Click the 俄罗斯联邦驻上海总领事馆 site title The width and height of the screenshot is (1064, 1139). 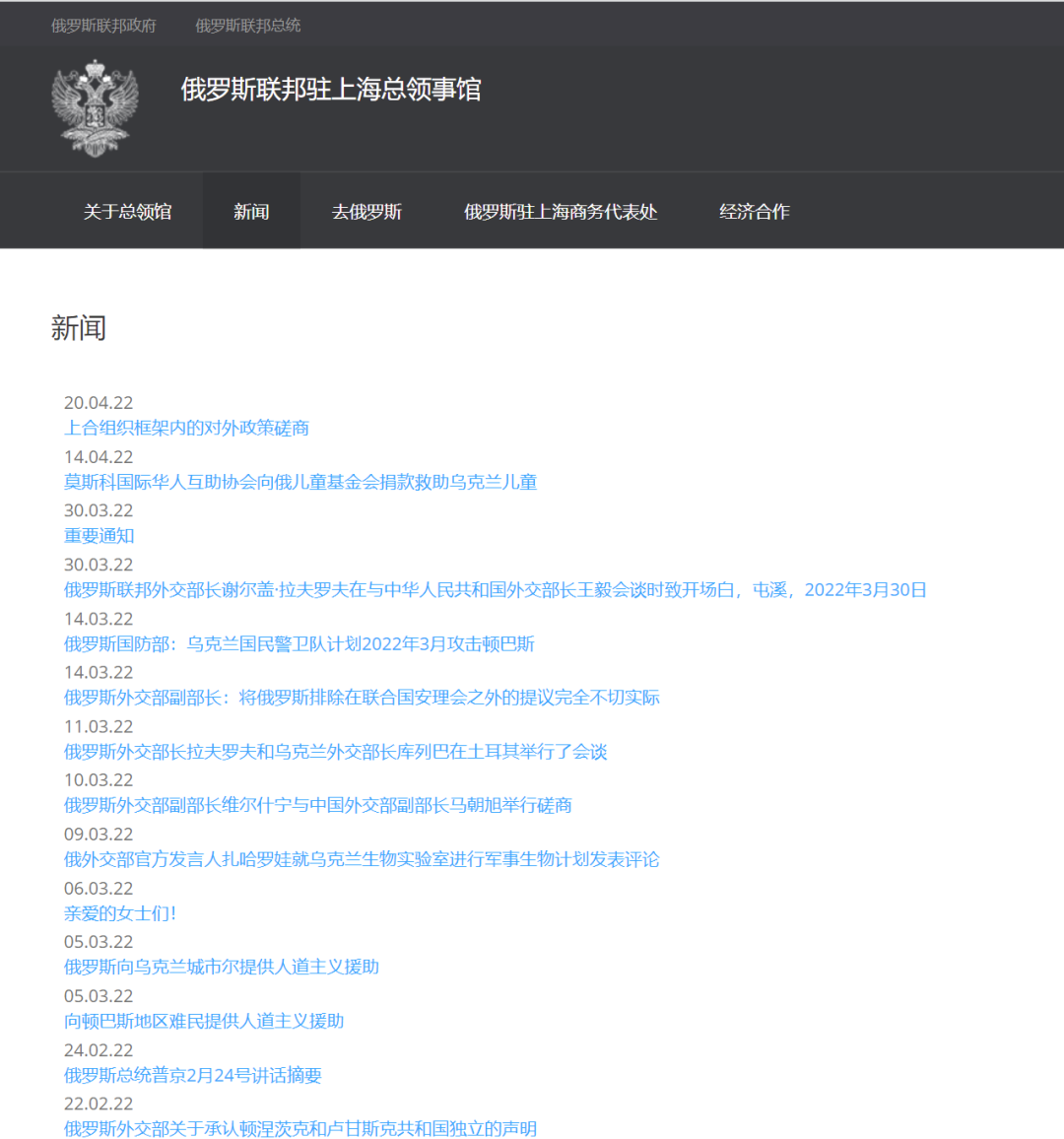pos(330,90)
